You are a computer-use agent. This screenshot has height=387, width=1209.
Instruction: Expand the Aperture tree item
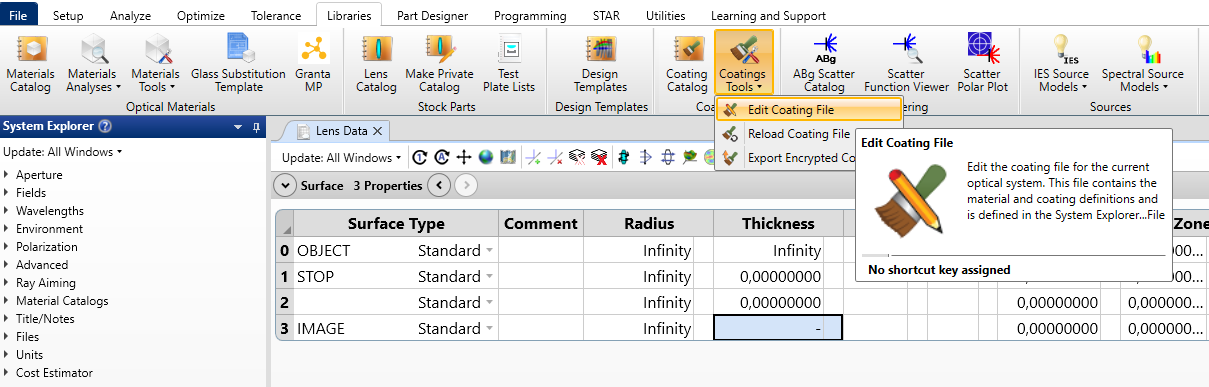click(7, 175)
